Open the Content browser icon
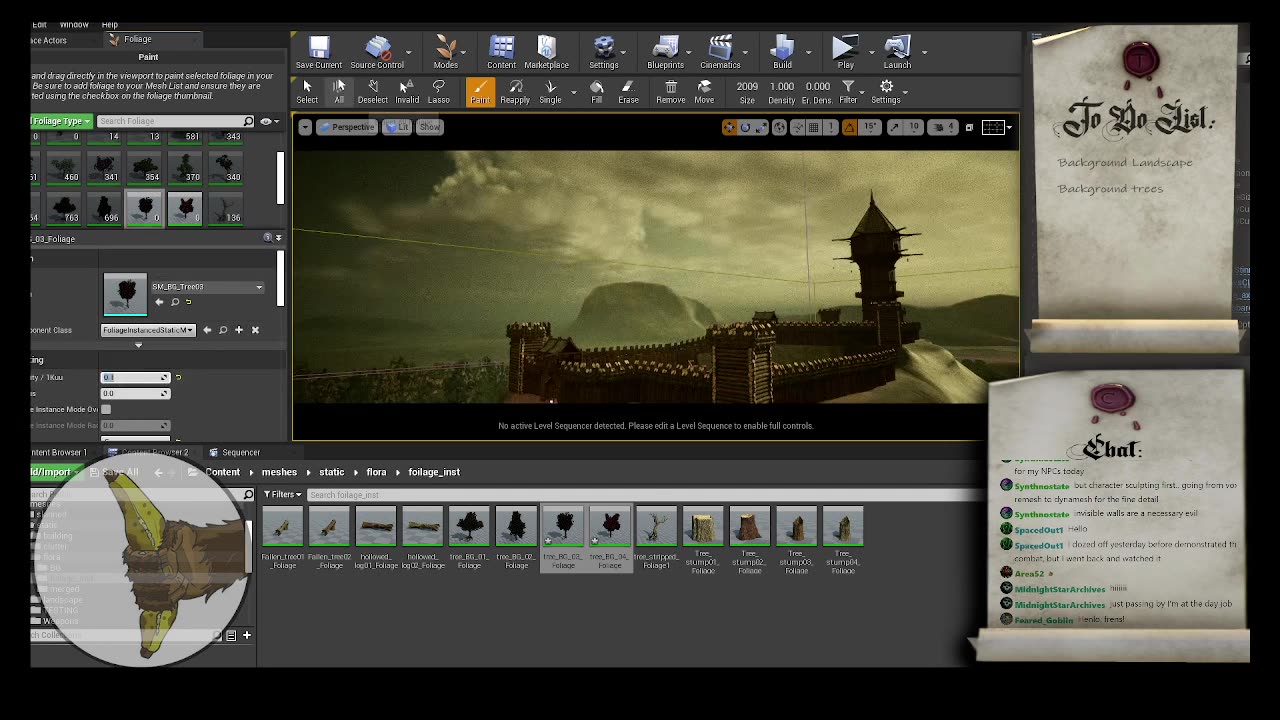1280x720 pixels. (501, 52)
